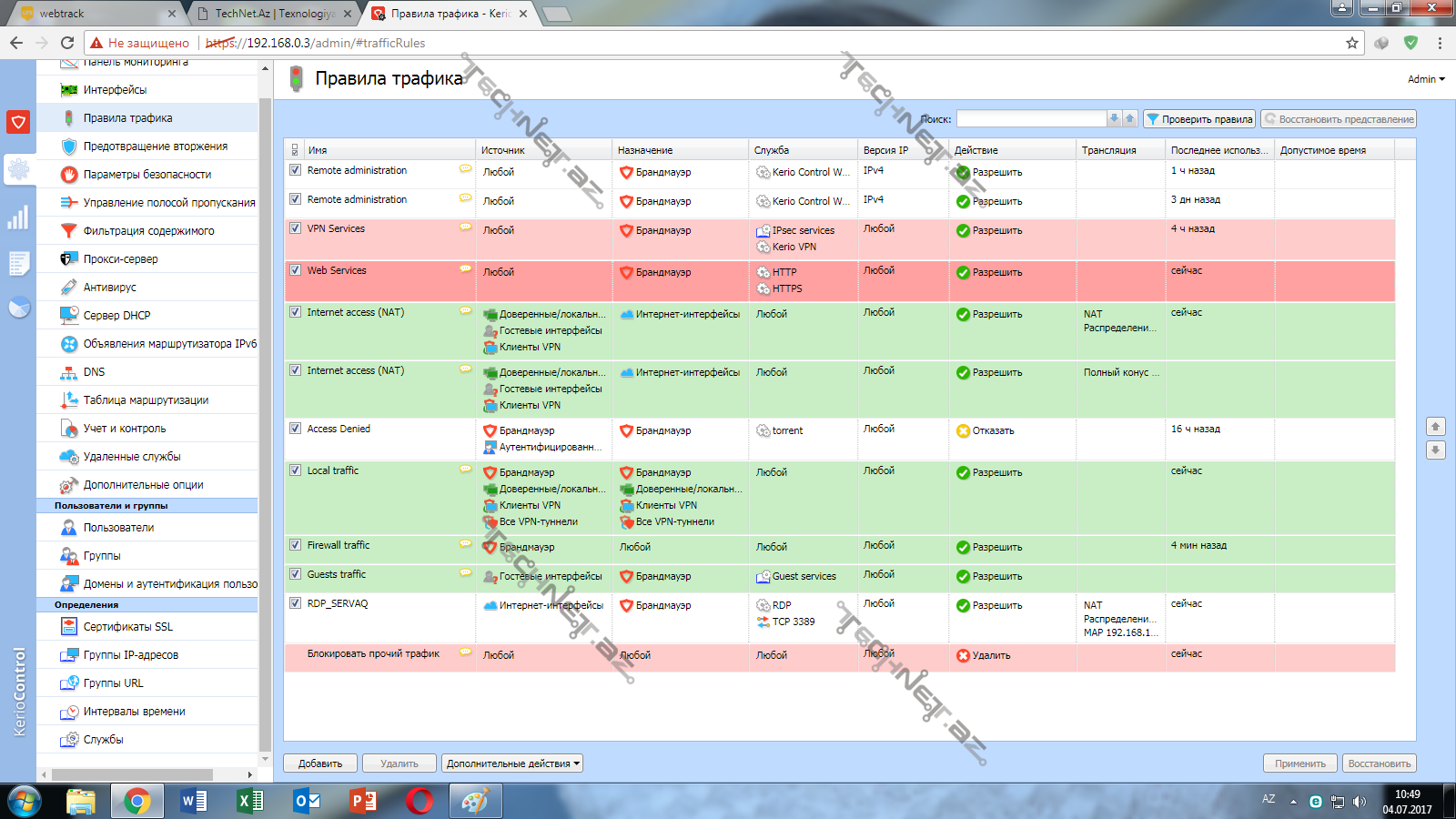
Task: Click the Kerio shield icon in left rail
Action: pyautogui.click(x=18, y=122)
